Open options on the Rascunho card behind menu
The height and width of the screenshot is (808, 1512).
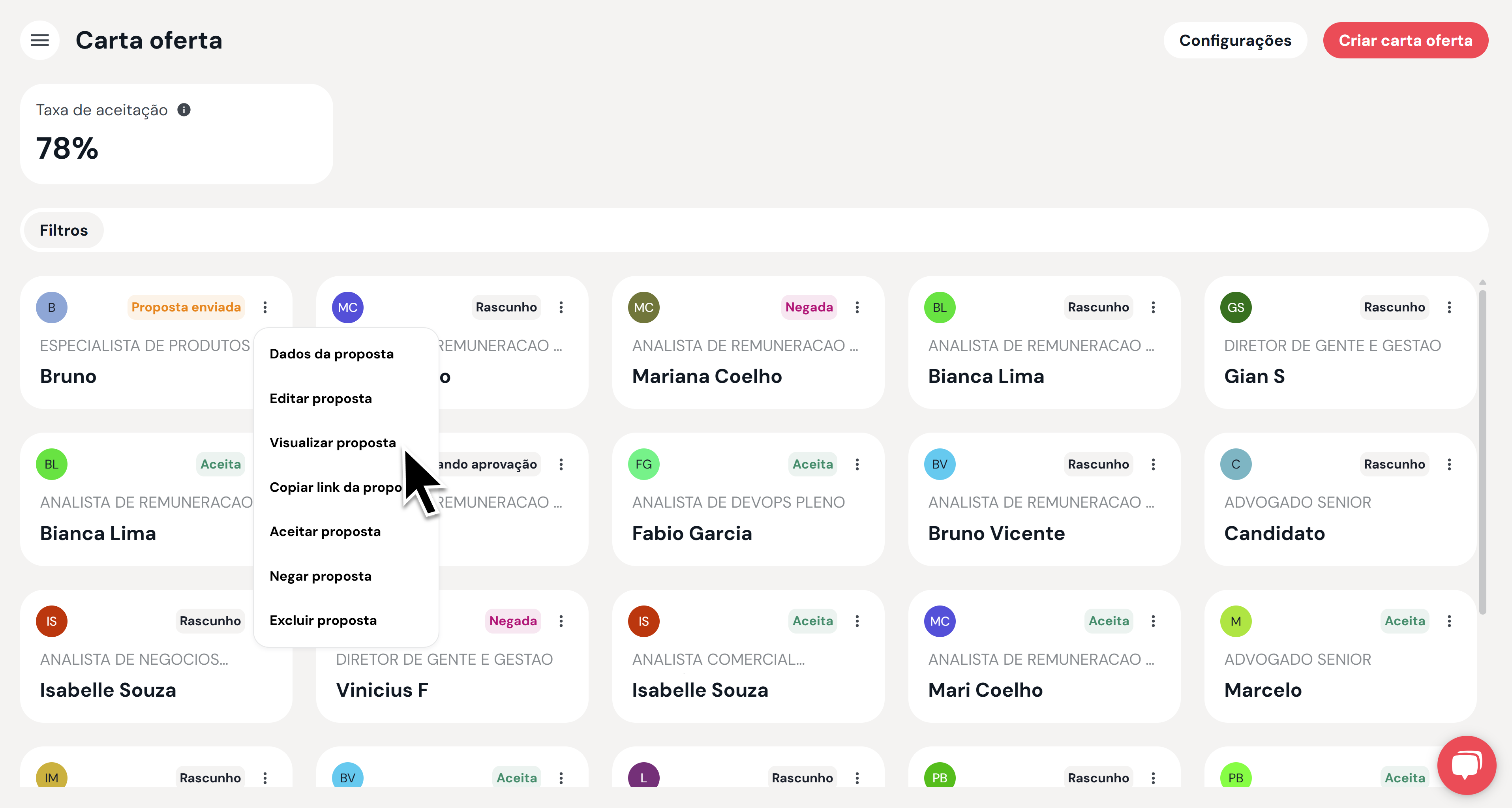pos(561,307)
